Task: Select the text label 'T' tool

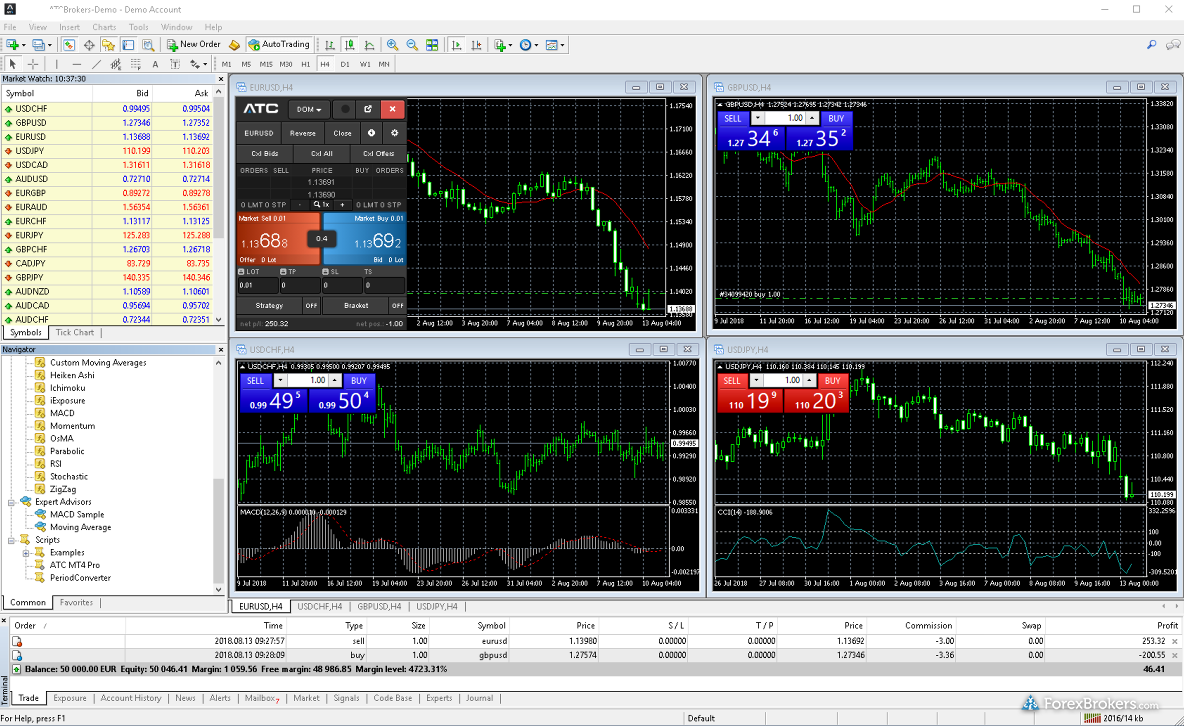Action: point(174,64)
